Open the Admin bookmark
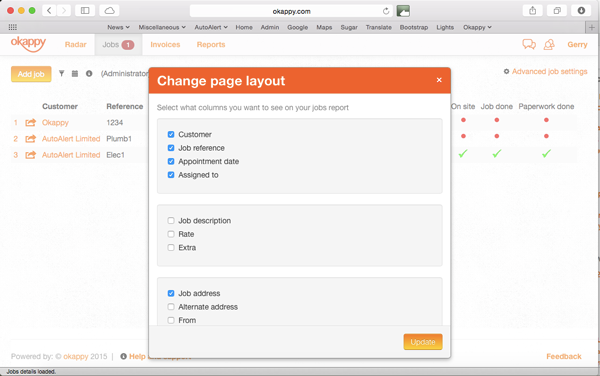This screenshot has width=600, height=376. 270,27
